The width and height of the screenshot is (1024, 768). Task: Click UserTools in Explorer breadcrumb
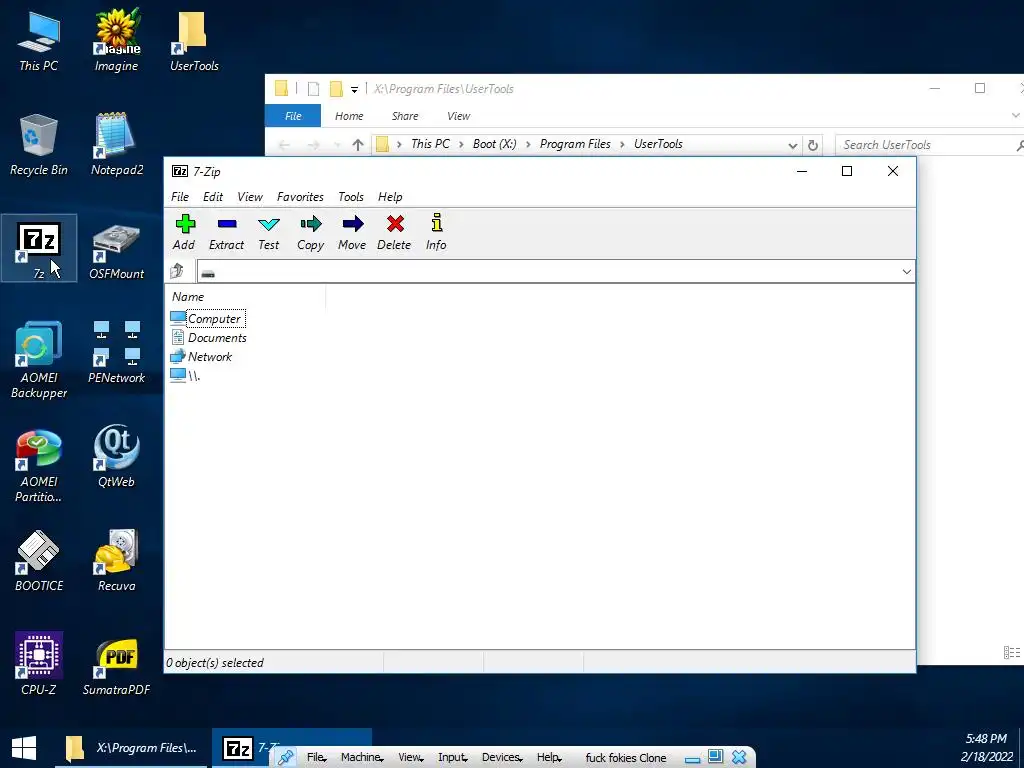pyautogui.click(x=658, y=144)
